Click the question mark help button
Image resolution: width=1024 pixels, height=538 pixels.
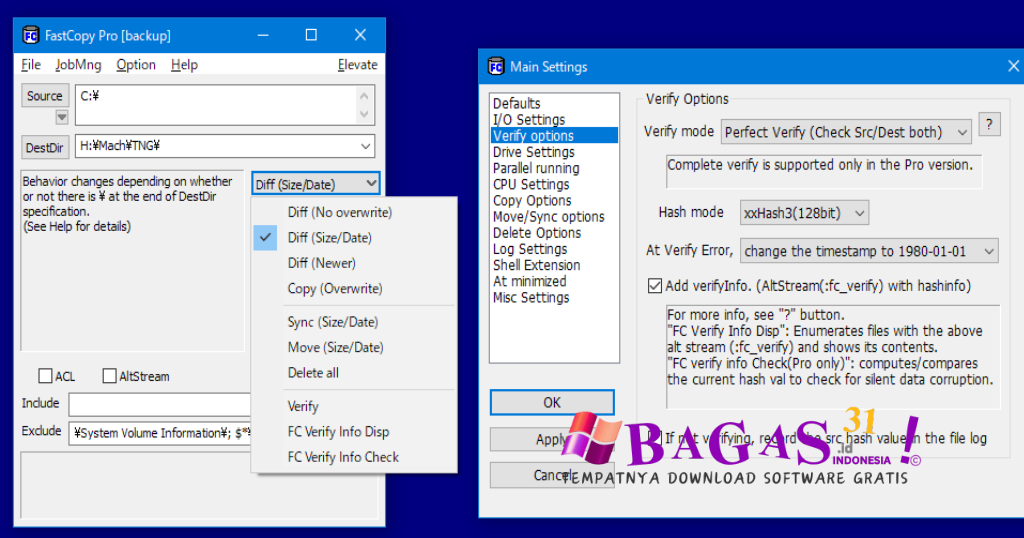pyautogui.click(x=989, y=125)
